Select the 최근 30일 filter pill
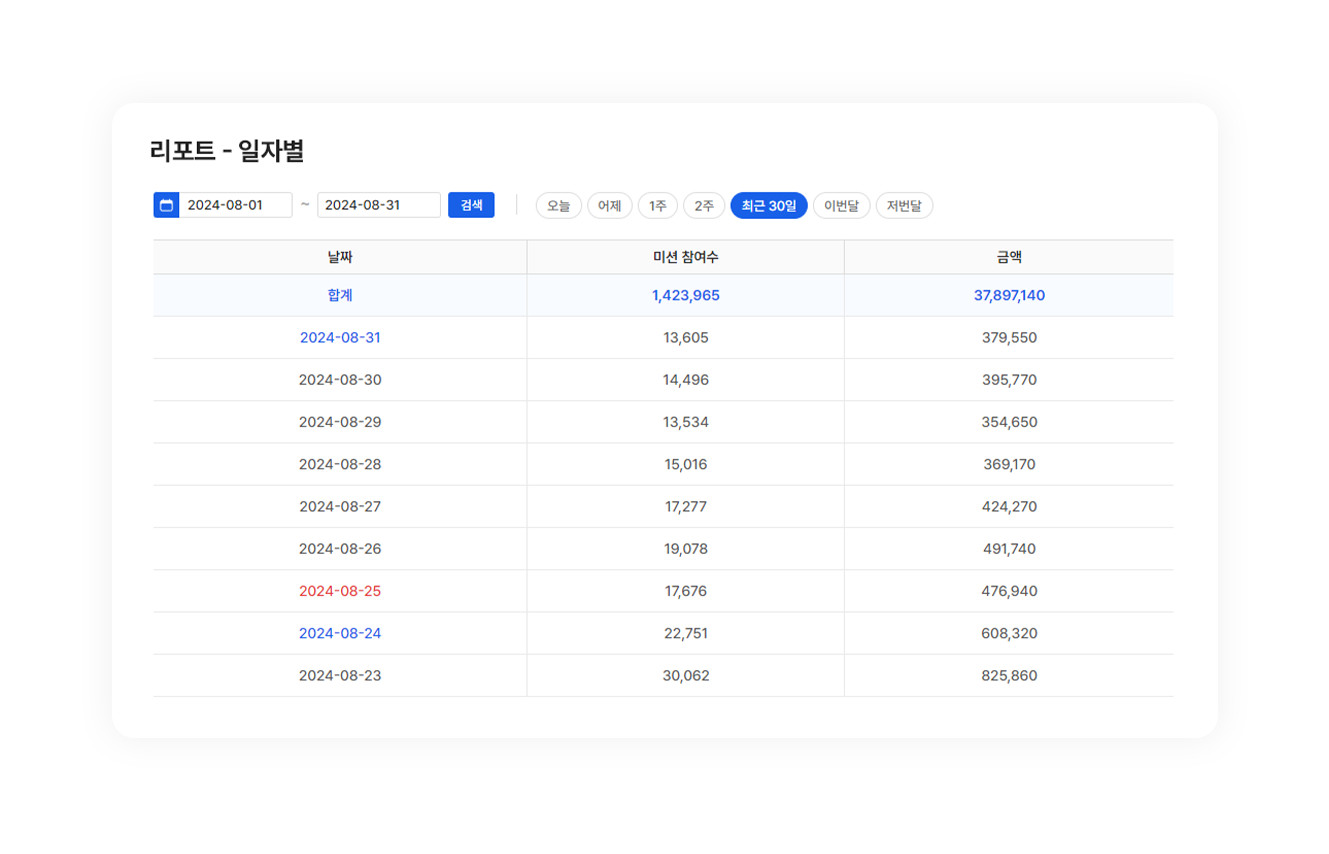Screen dimensions: 1329x854 pyautogui.click(x=769, y=206)
